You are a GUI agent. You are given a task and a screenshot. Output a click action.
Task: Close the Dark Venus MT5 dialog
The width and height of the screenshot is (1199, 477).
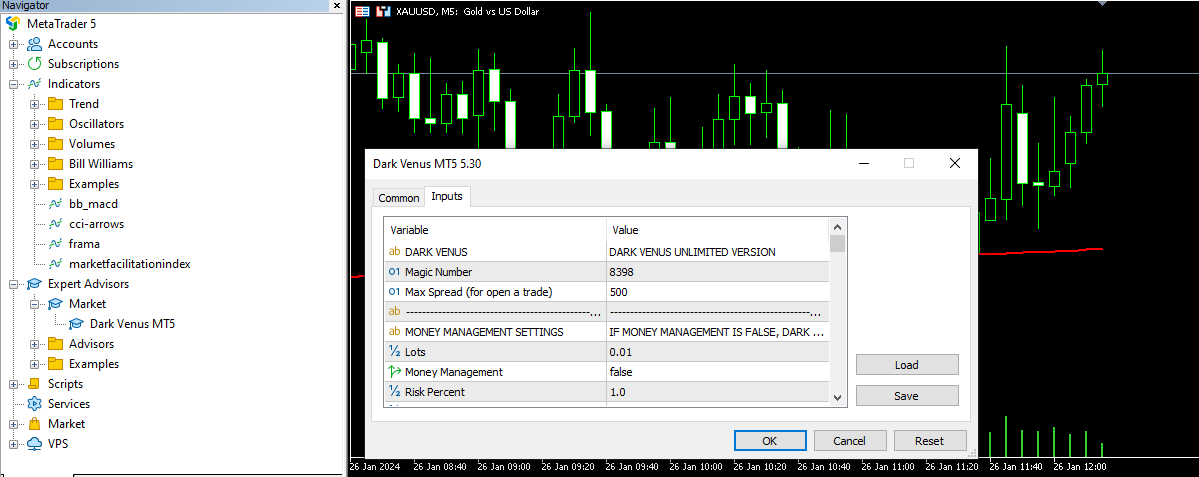tap(954, 163)
